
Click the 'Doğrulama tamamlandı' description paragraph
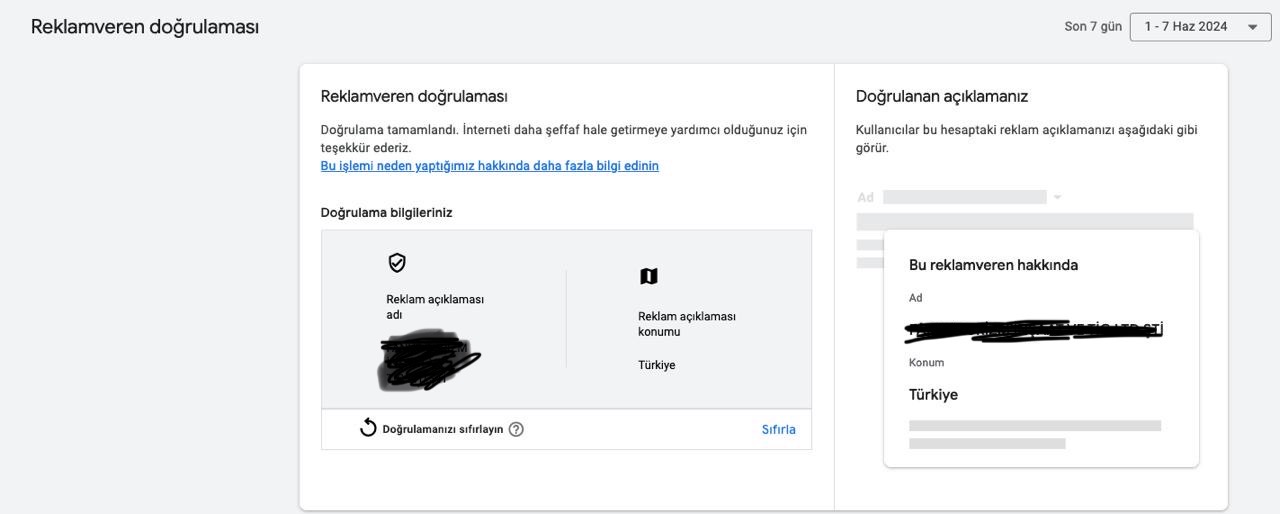[564, 139]
